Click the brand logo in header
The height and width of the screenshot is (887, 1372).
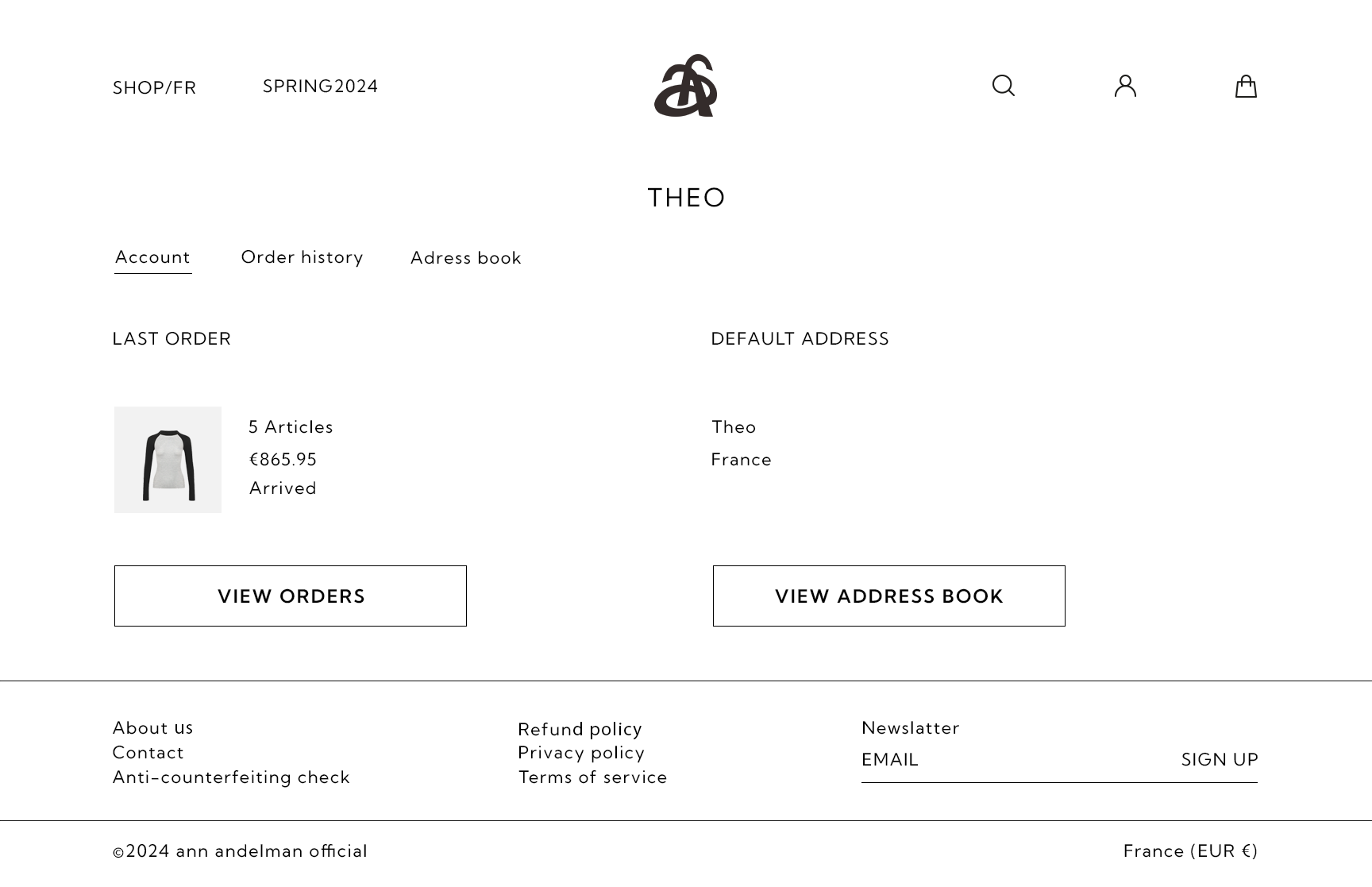point(685,86)
